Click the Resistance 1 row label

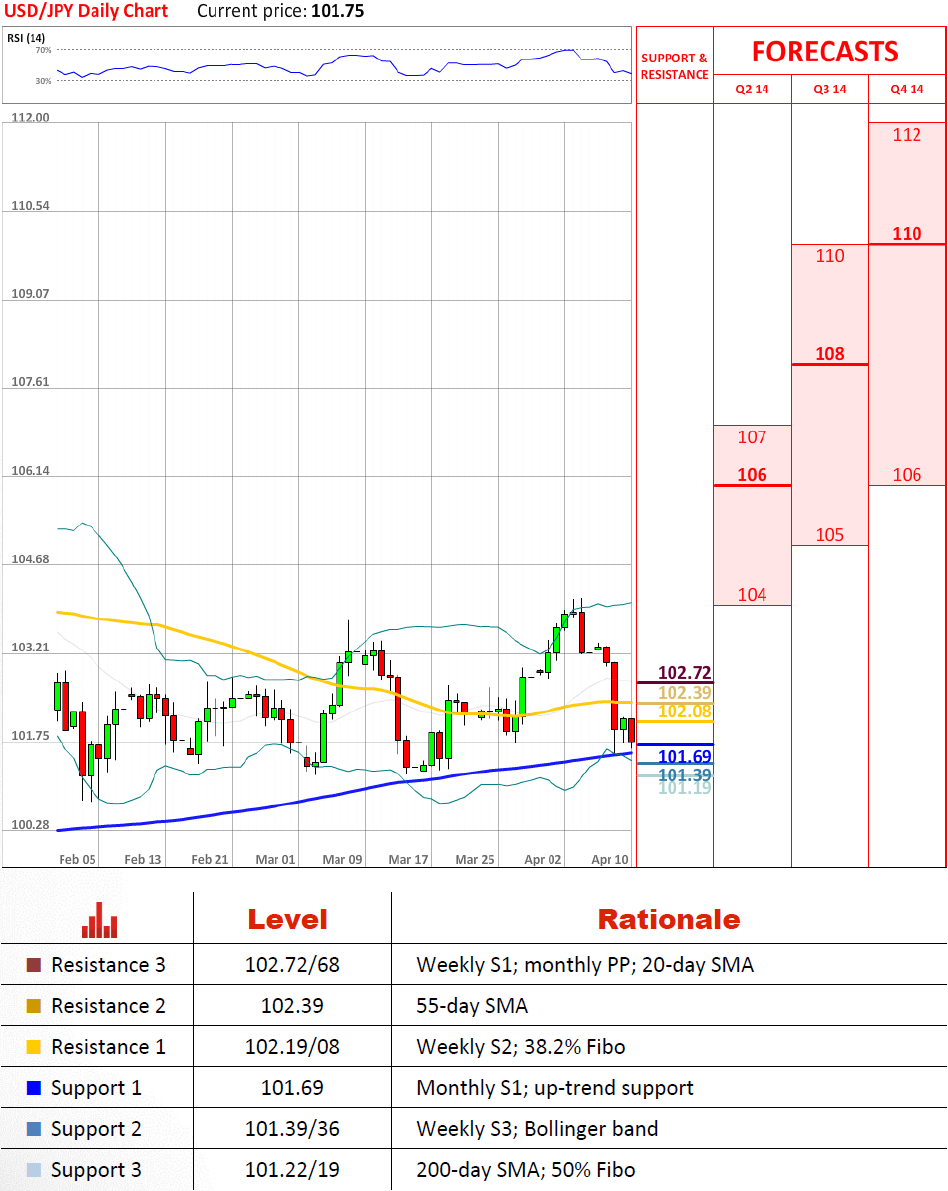pyautogui.click(x=108, y=1047)
